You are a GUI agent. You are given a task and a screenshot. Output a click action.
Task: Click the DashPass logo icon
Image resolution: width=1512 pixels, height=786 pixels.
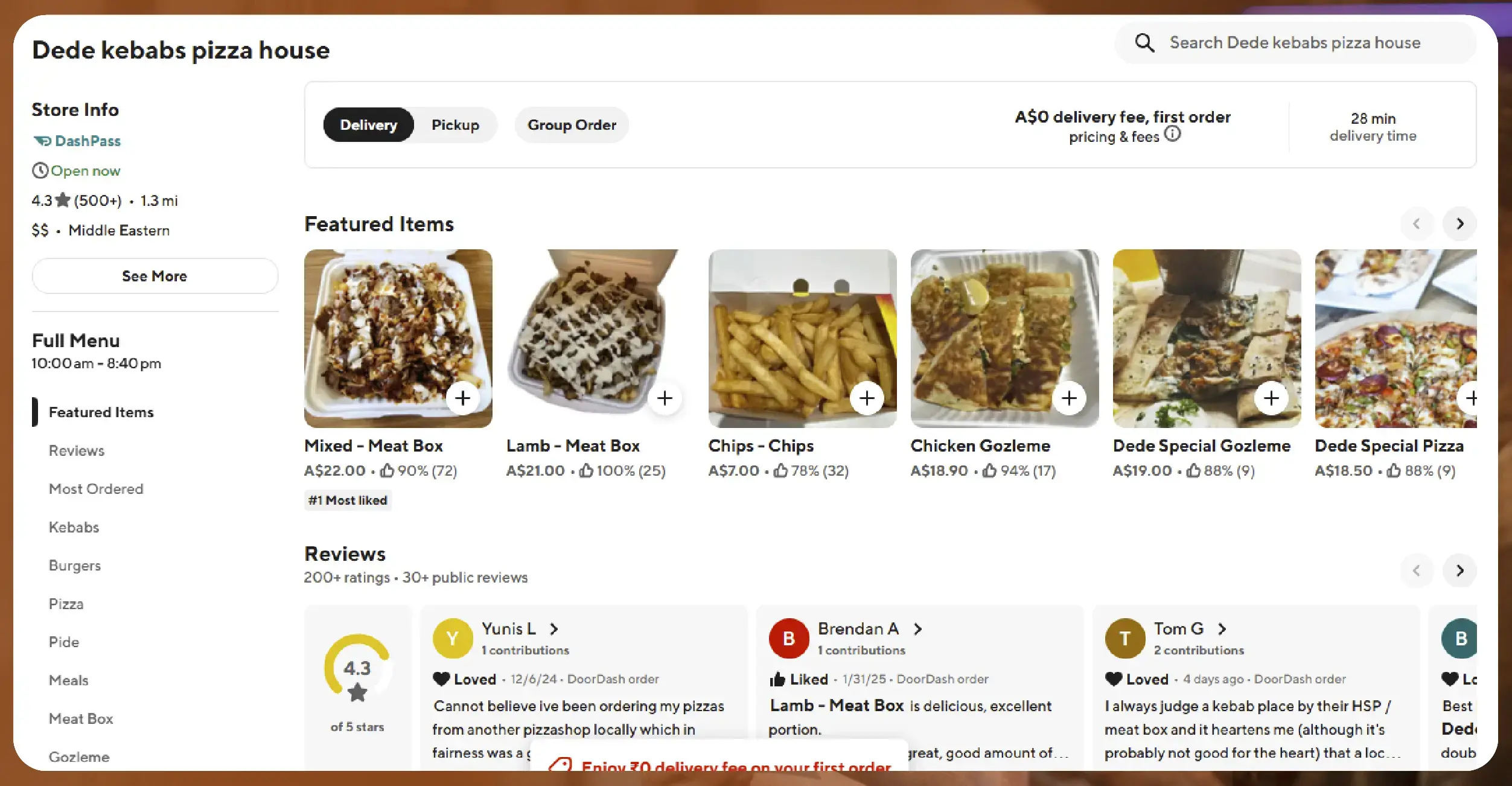click(42, 141)
